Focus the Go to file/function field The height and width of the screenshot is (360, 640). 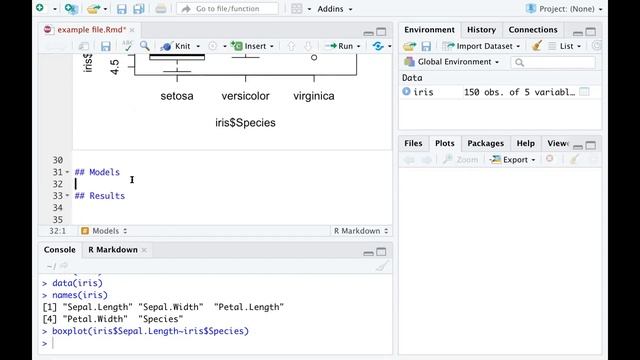pos(228,9)
